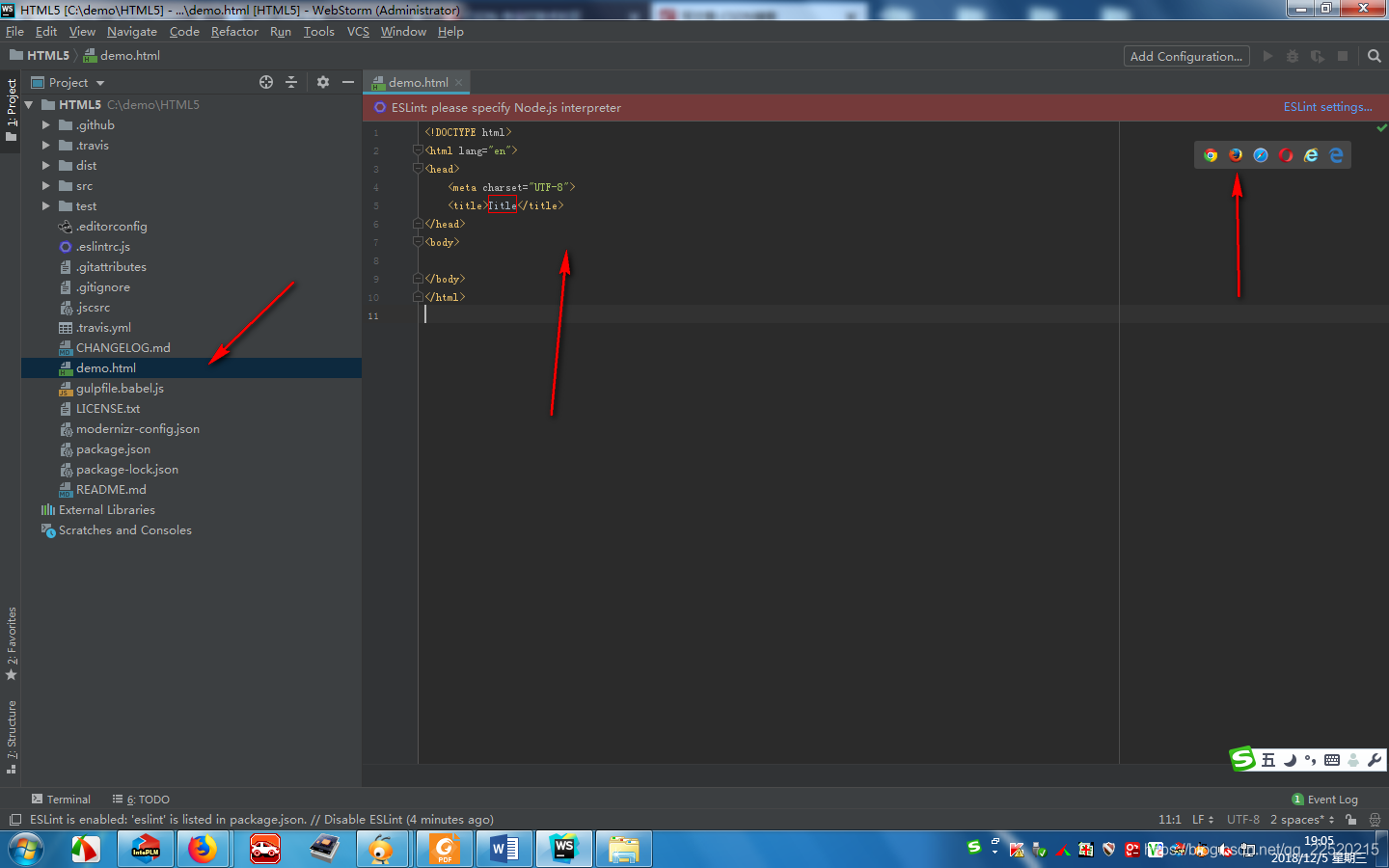The image size is (1389, 868).
Task: Click WebStorm icon in Windows taskbar
Action: 563,850
